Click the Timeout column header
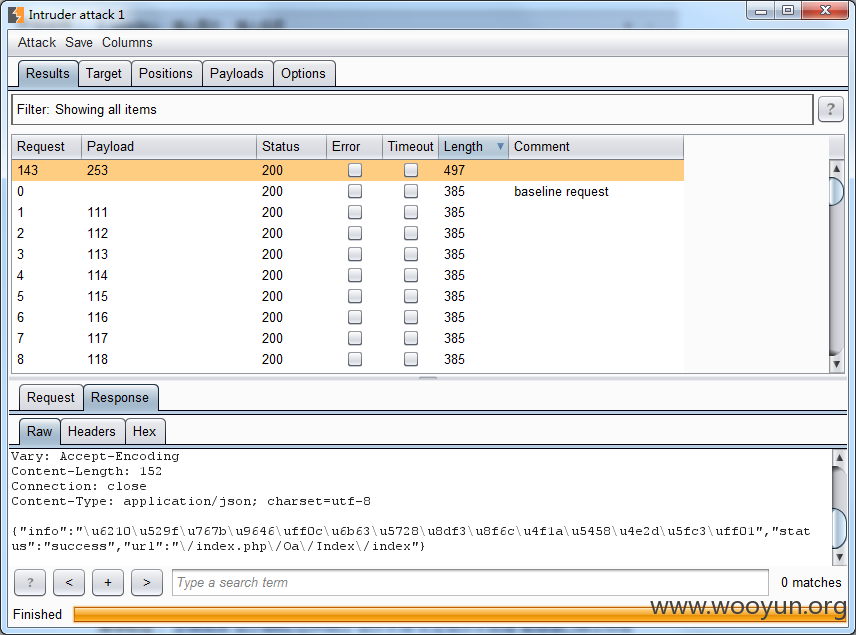Image resolution: width=856 pixels, height=635 pixels. tap(411, 147)
